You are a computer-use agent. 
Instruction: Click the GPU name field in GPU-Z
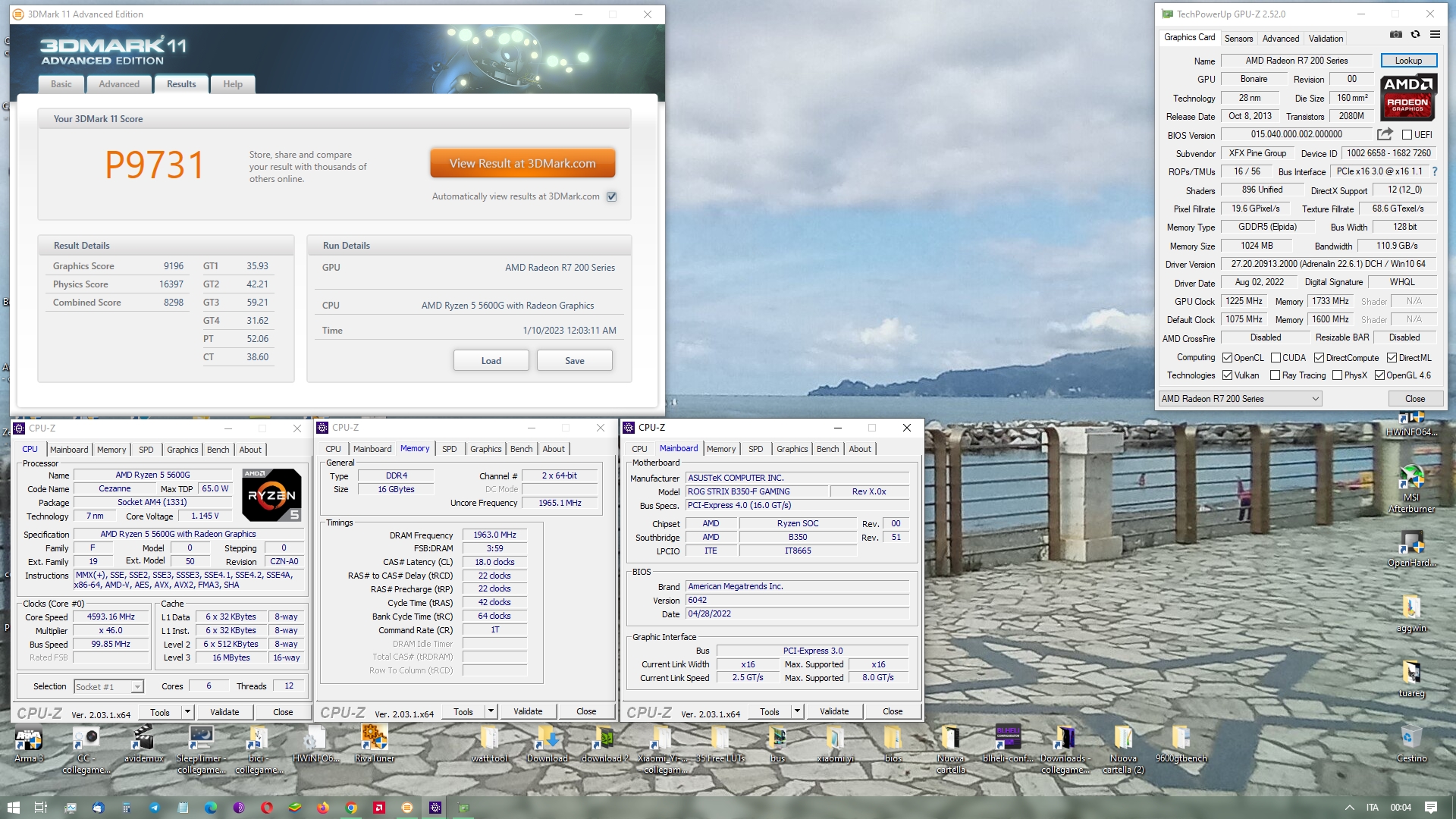[1296, 61]
